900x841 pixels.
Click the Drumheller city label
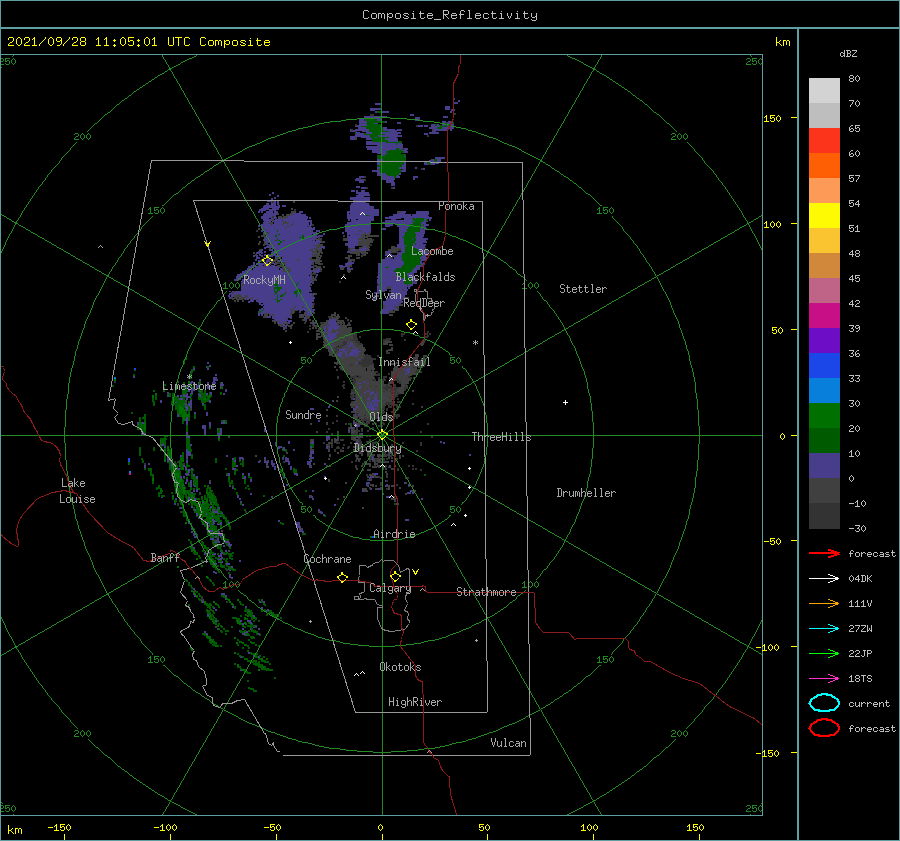point(586,493)
